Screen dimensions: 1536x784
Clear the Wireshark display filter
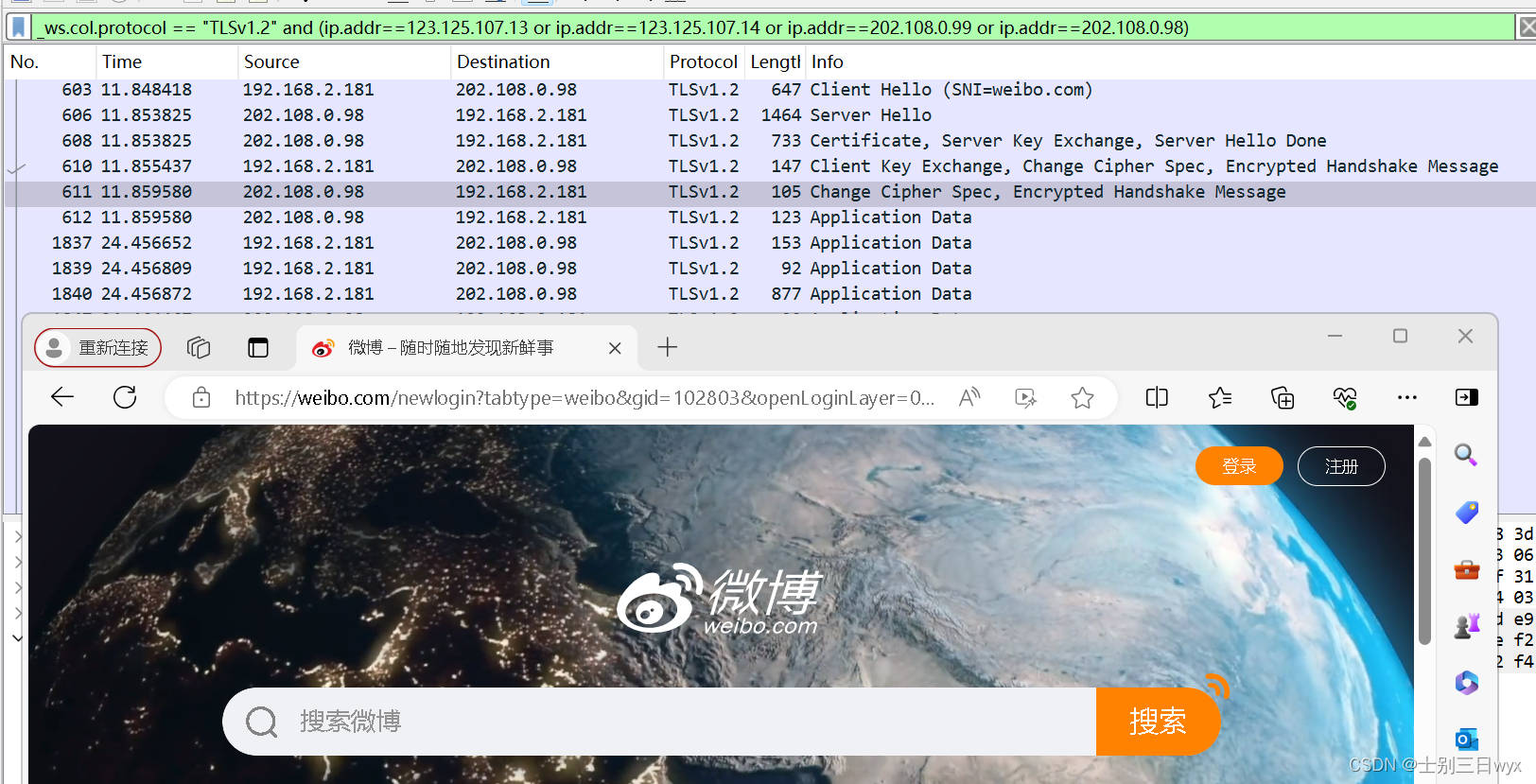(x=1526, y=27)
